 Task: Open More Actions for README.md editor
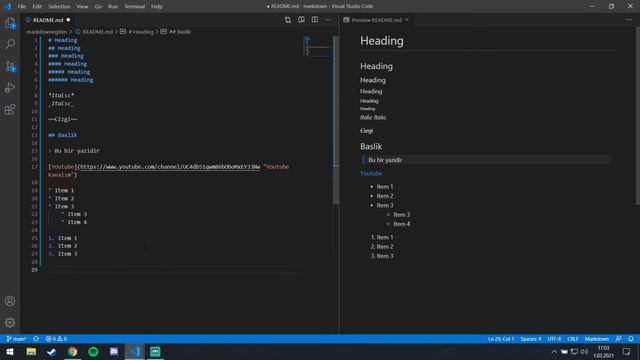tap(328, 20)
